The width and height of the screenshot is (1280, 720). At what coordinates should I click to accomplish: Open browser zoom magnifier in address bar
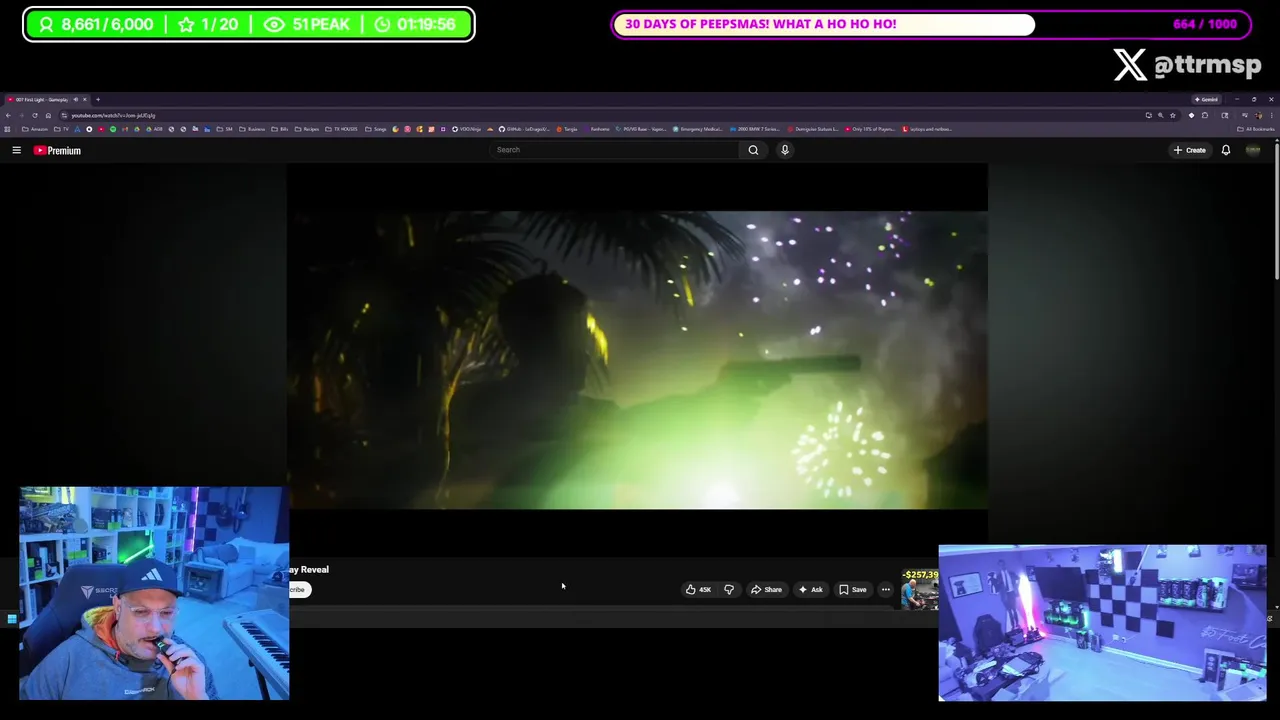1160,115
